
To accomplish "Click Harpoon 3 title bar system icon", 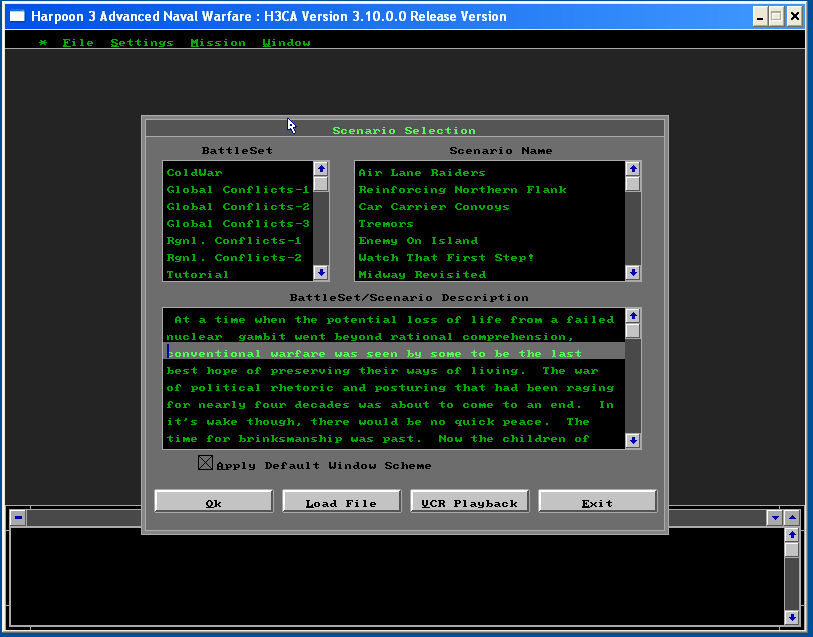I will [17, 16].
